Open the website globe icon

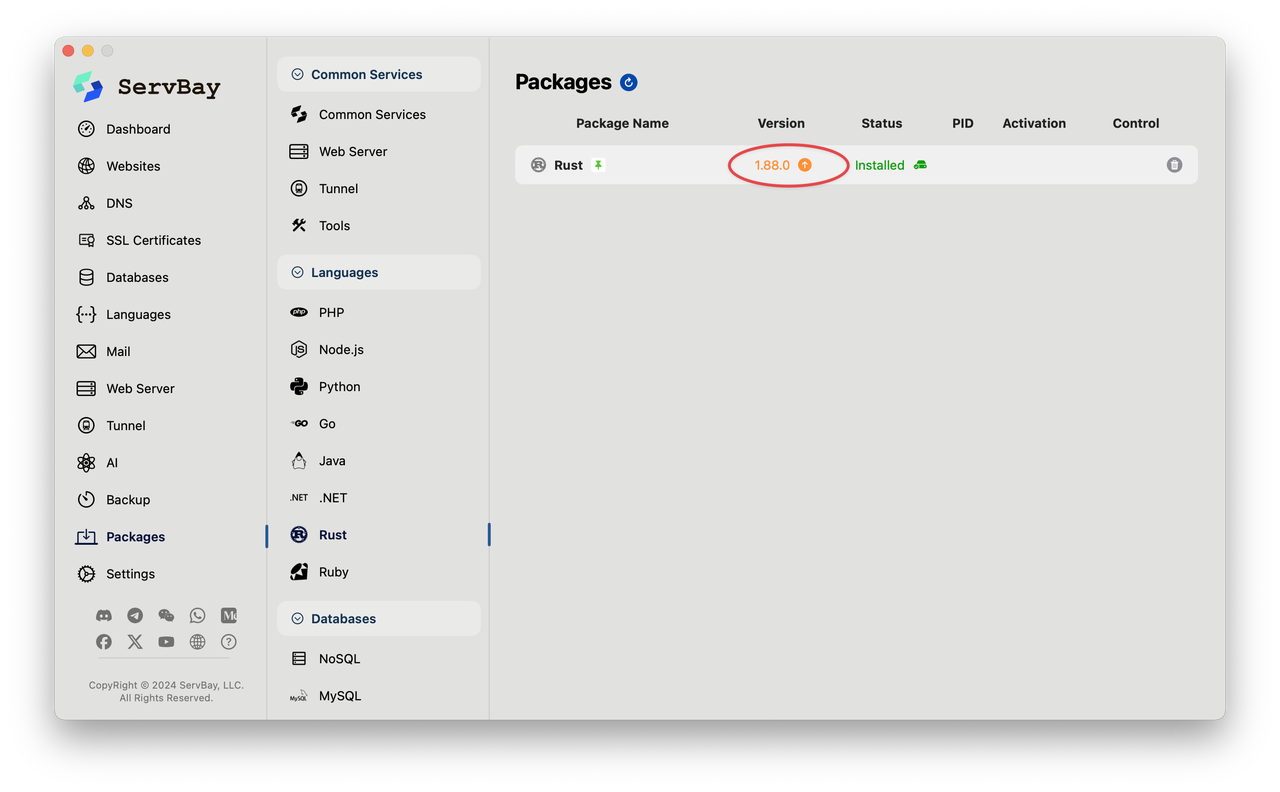pos(197,642)
